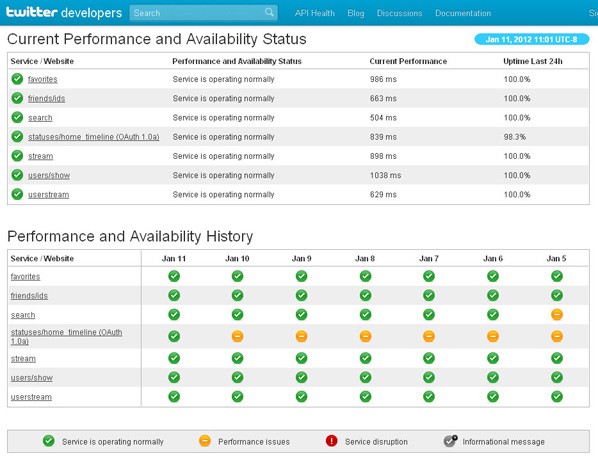
Task: Click the gray Informational message legend icon
Action: (450, 441)
